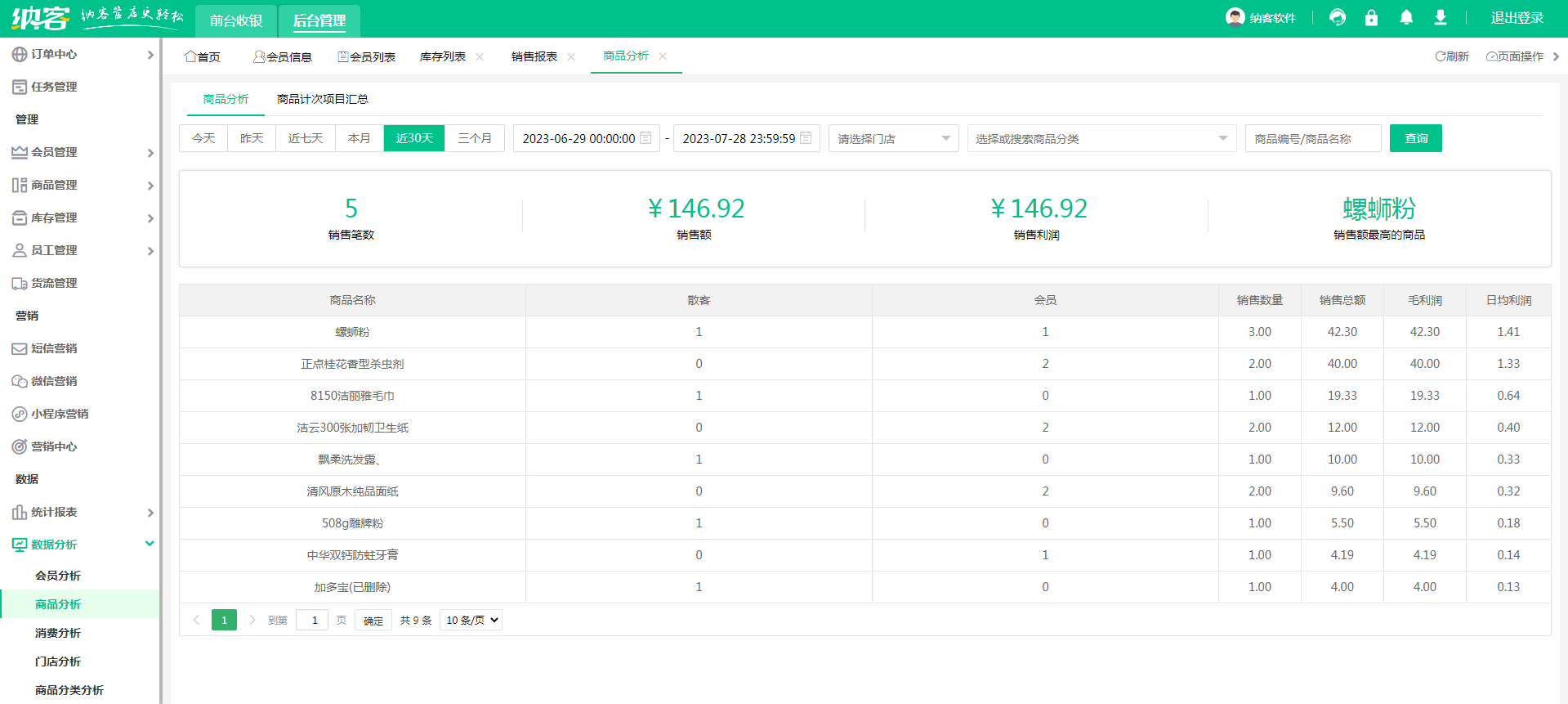This screenshot has height=704, width=1568.
Task: Open calendar icon in start date field
Action: coord(646,138)
